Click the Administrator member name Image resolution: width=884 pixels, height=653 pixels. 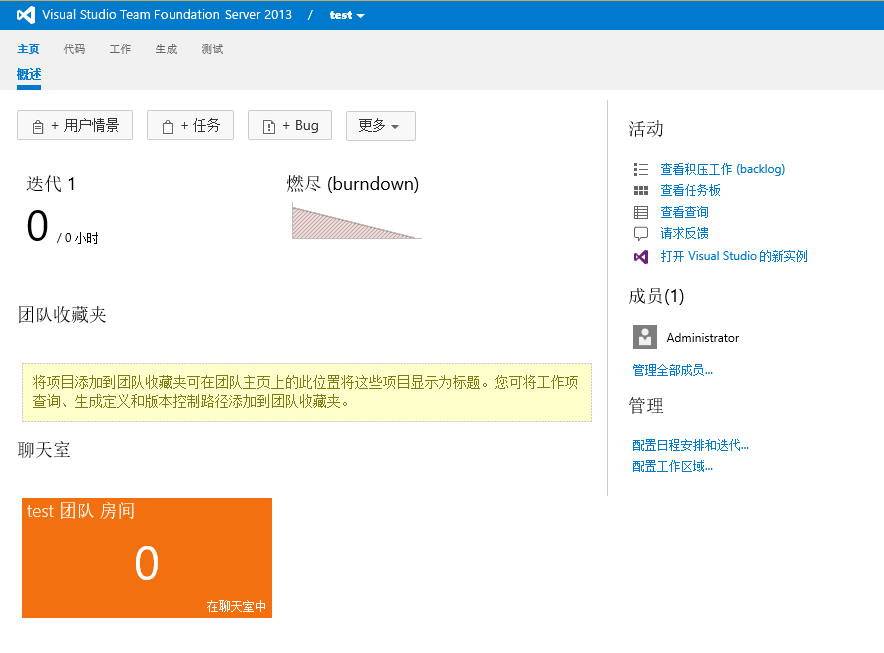702,338
